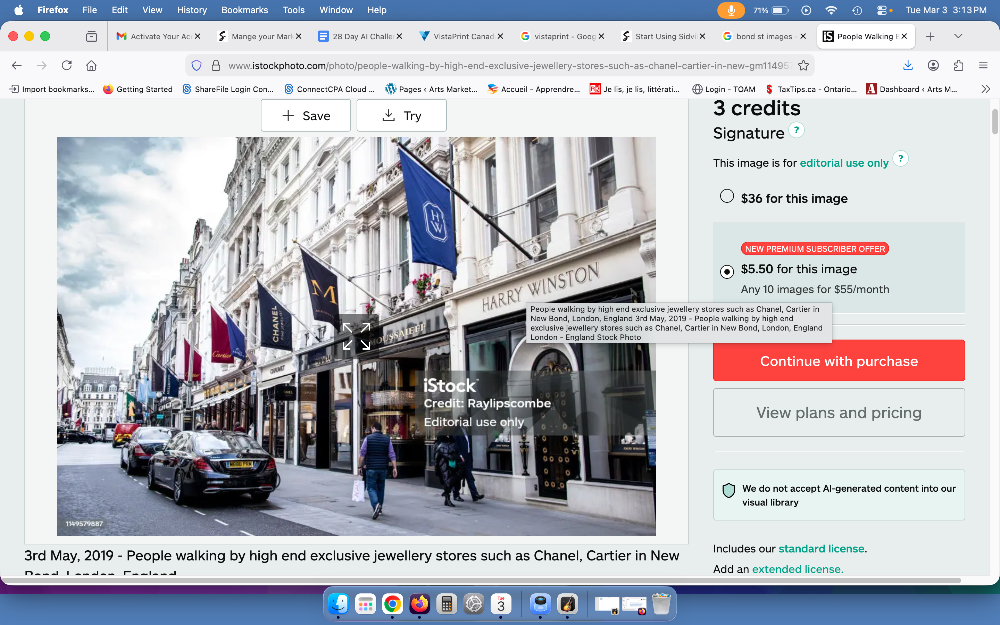Bookmark this page with the star icon
This screenshot has width=1000, height=625.
[x=803, y=65]
